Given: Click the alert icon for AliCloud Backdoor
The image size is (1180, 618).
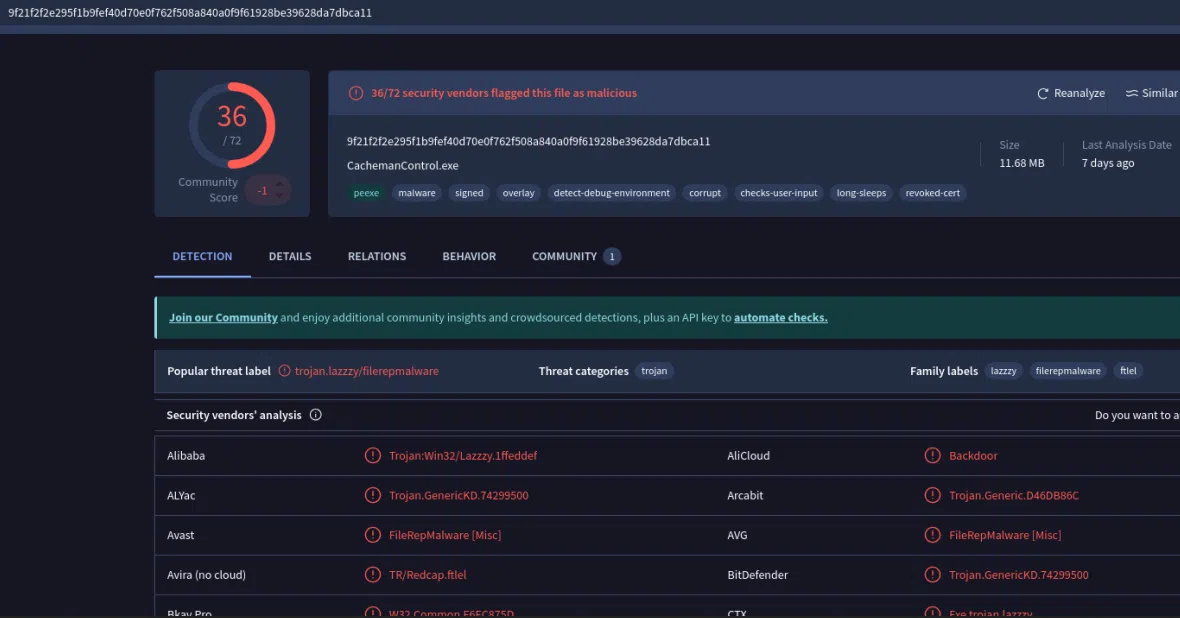Looking at the screenshot, I should [932, 456].
